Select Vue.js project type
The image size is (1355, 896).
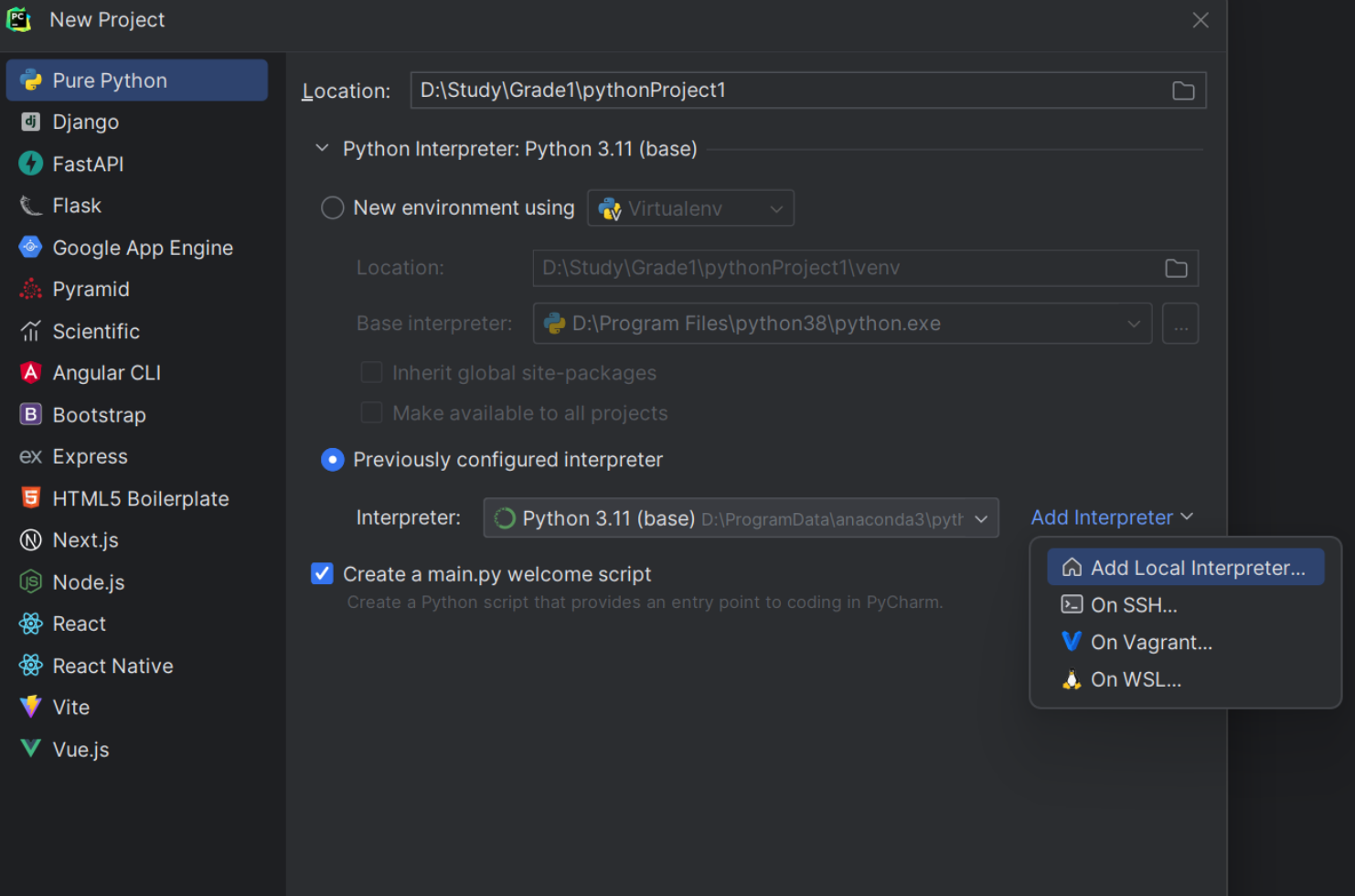click(137, 749)
